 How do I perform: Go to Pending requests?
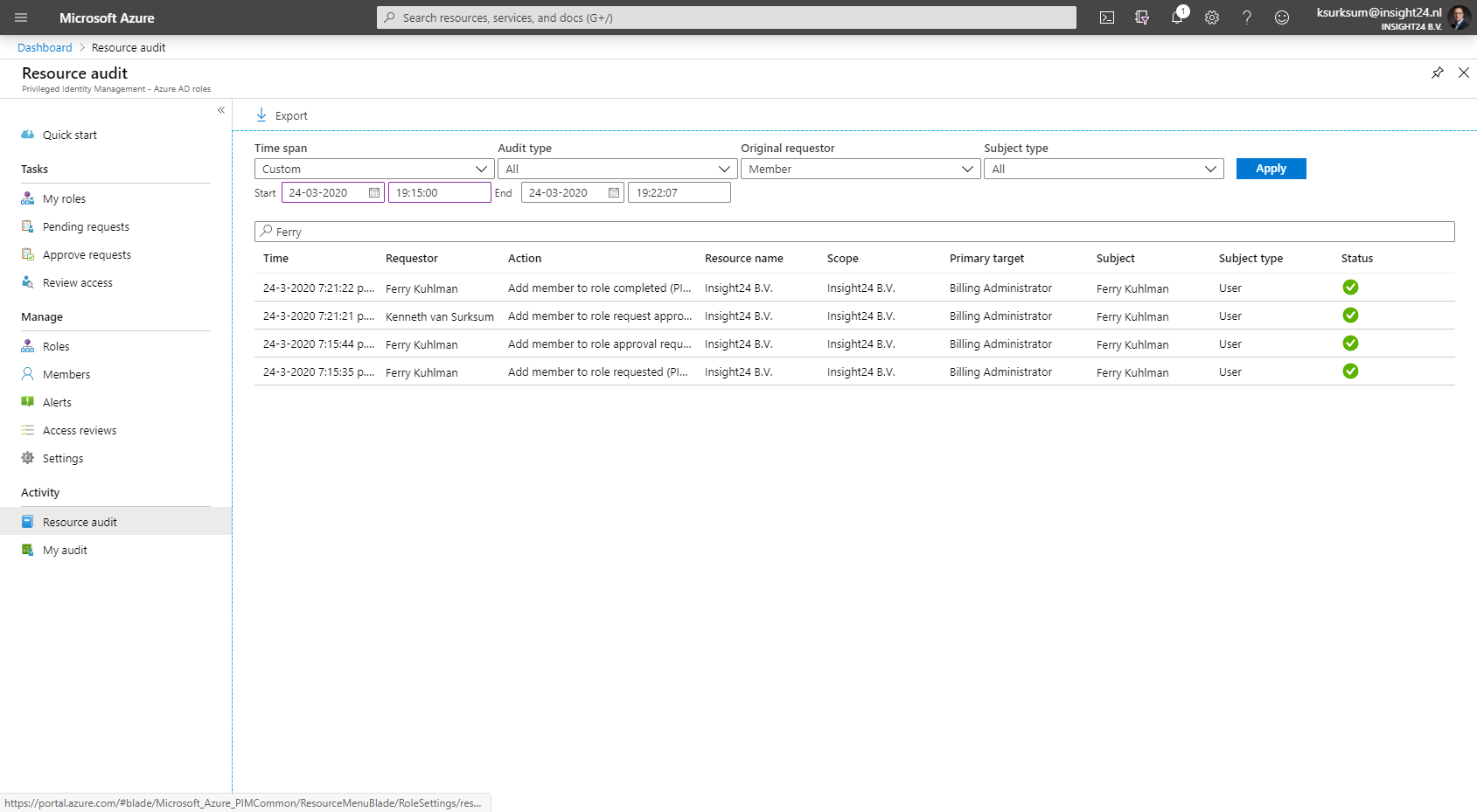85,226
